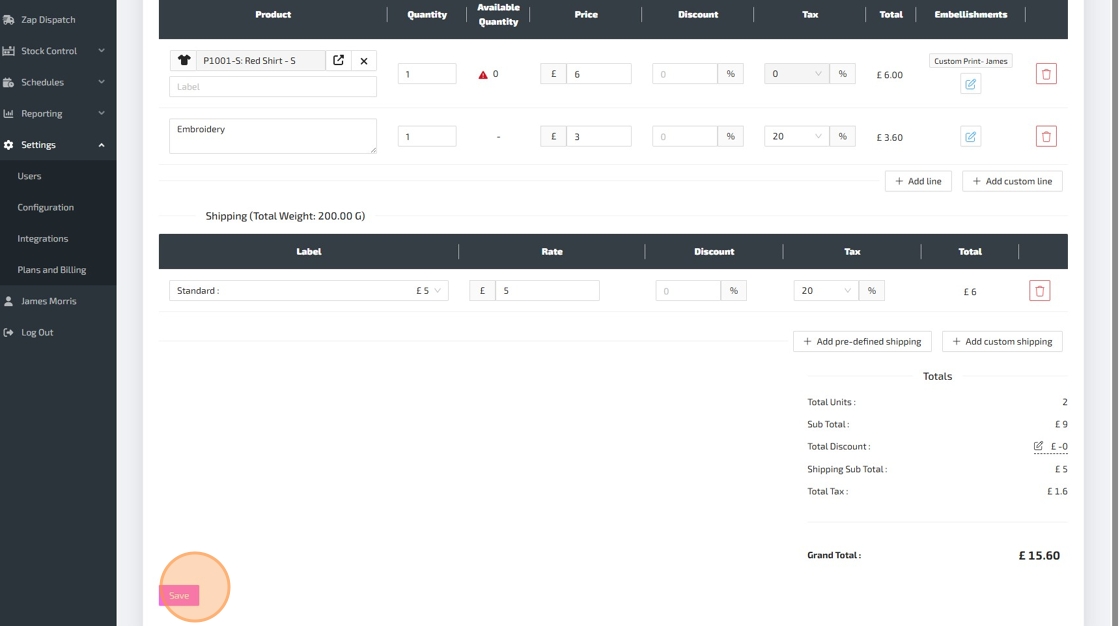The image size is (1120, 626).
Task: Delete the Standard shipping line
Action: coord(1039,291)
